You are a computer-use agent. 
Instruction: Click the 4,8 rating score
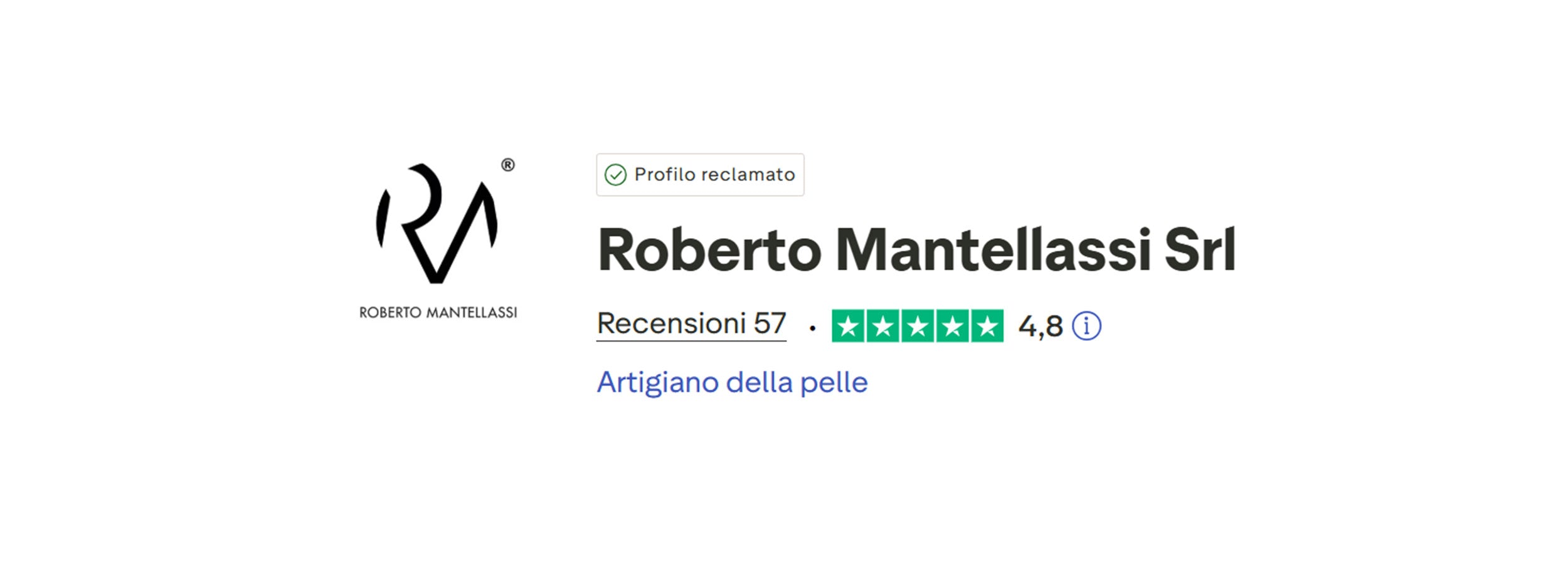(1041, 326)
